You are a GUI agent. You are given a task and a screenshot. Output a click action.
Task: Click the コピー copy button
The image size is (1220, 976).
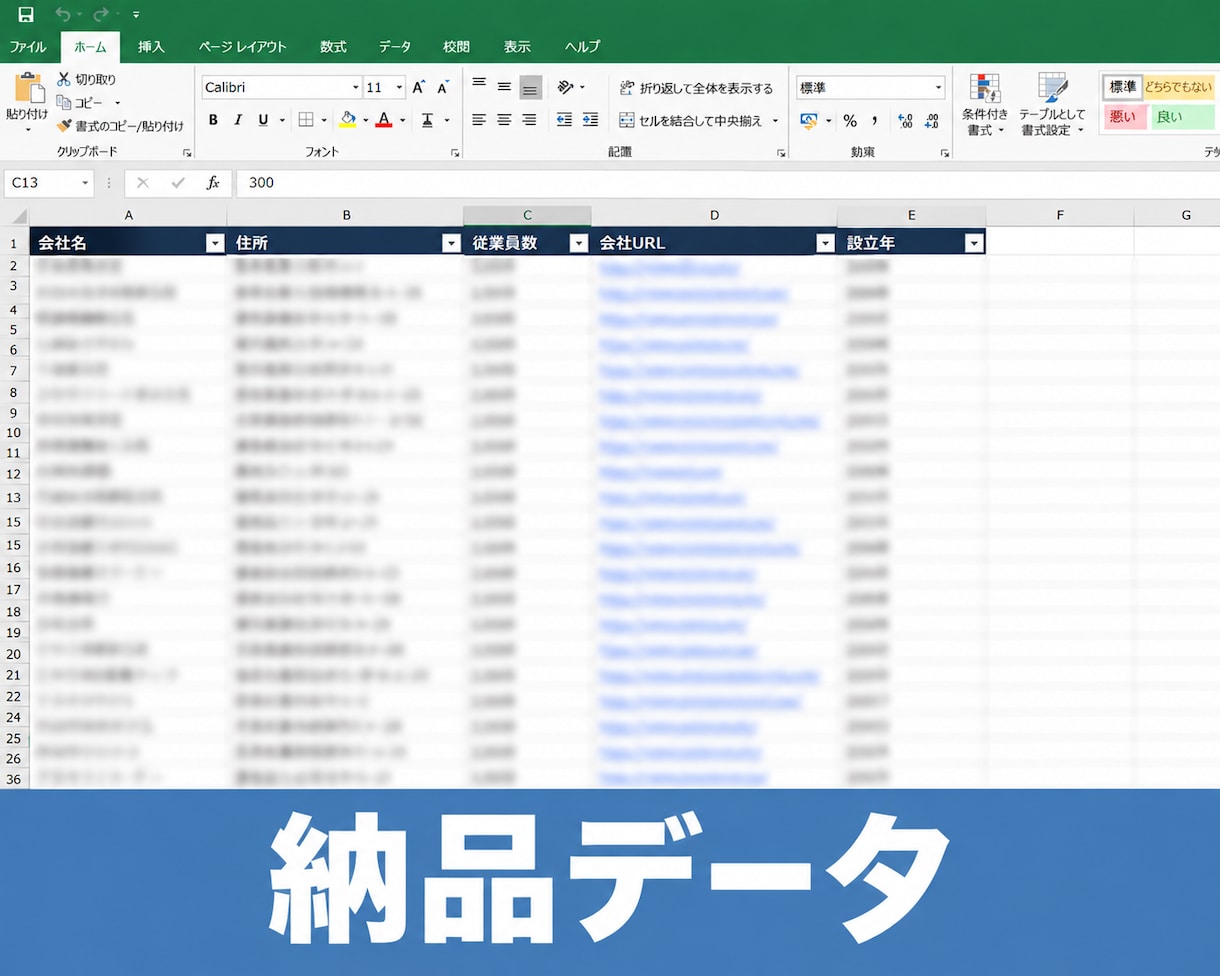click(81, 103)
